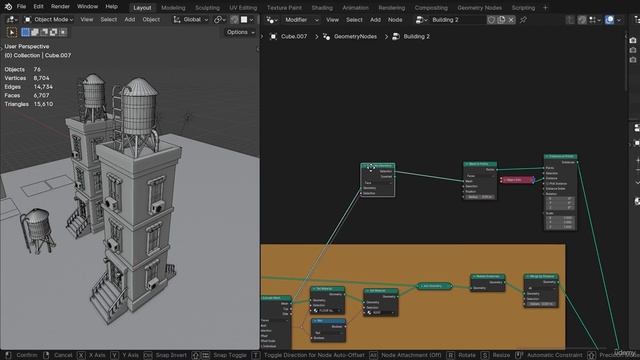
Task: Click Building 2 in the breadcrumb
Action: pos(416,36)
